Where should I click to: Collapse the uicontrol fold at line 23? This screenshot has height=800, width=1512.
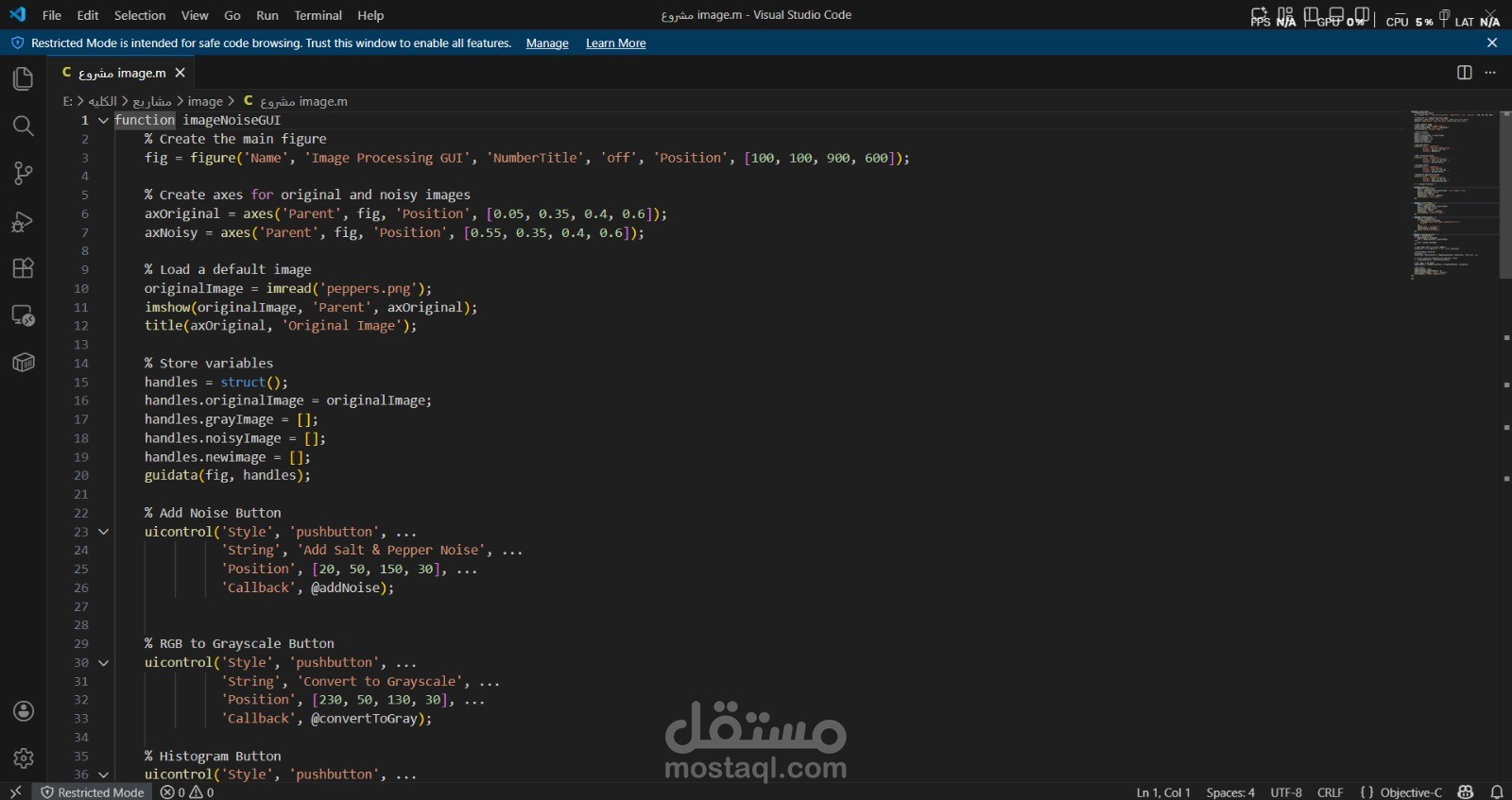(x=103, y=532)
